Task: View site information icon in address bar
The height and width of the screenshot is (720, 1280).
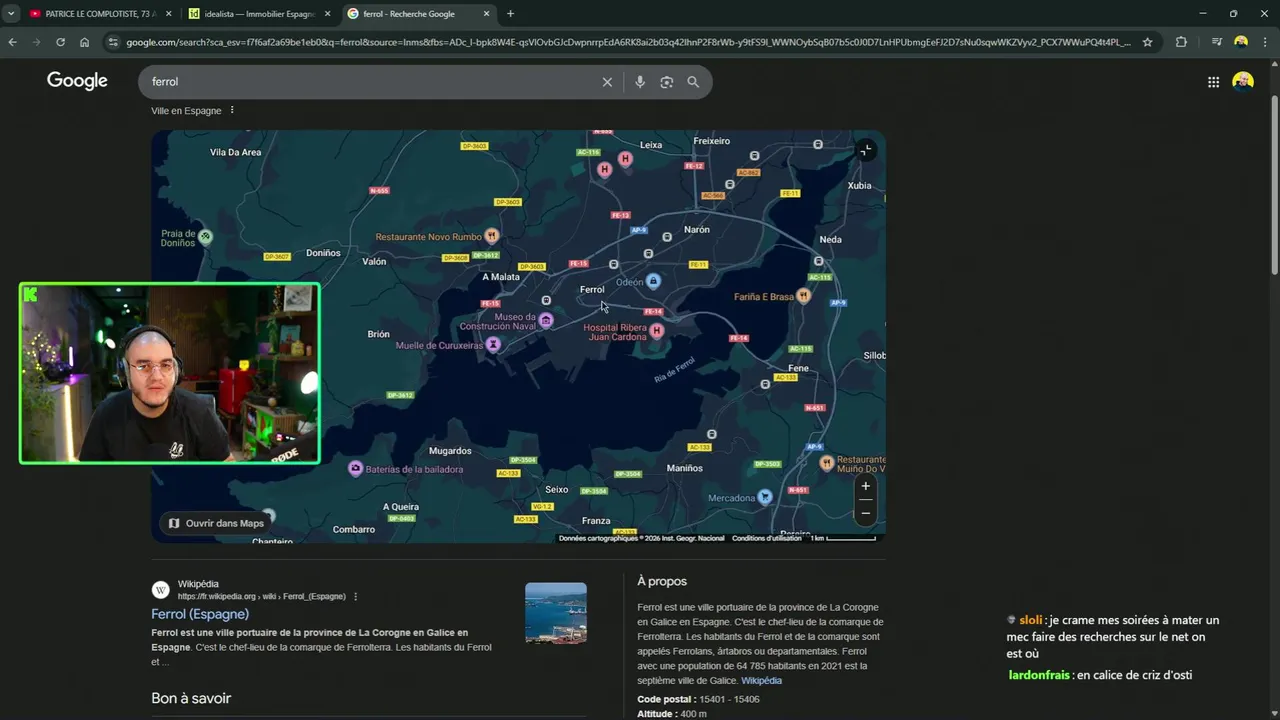Action: (x=113, y=42)
